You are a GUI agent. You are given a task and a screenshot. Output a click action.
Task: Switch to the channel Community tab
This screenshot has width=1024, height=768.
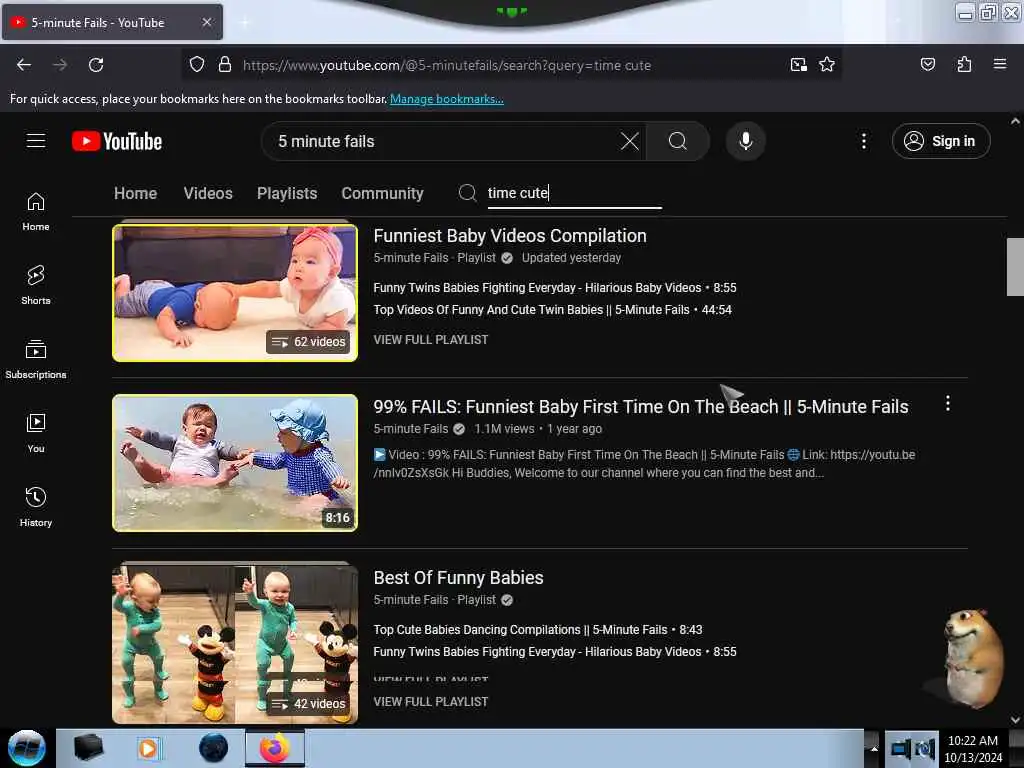click(x=382, y=193)
